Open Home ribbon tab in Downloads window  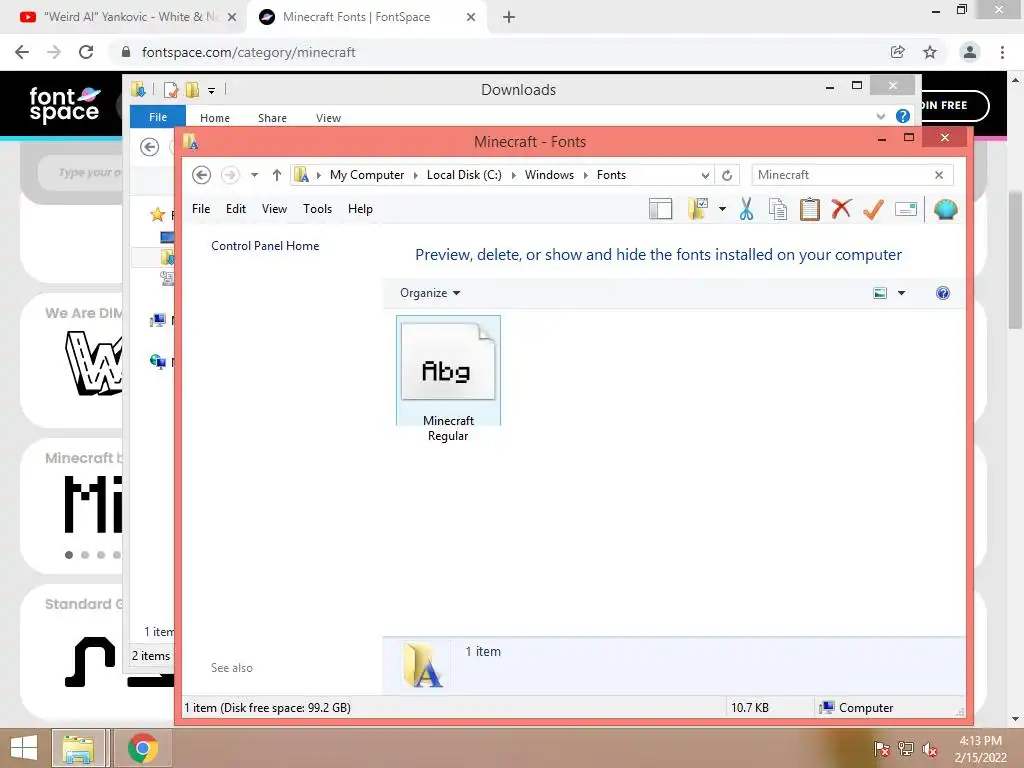pos(215,118)
